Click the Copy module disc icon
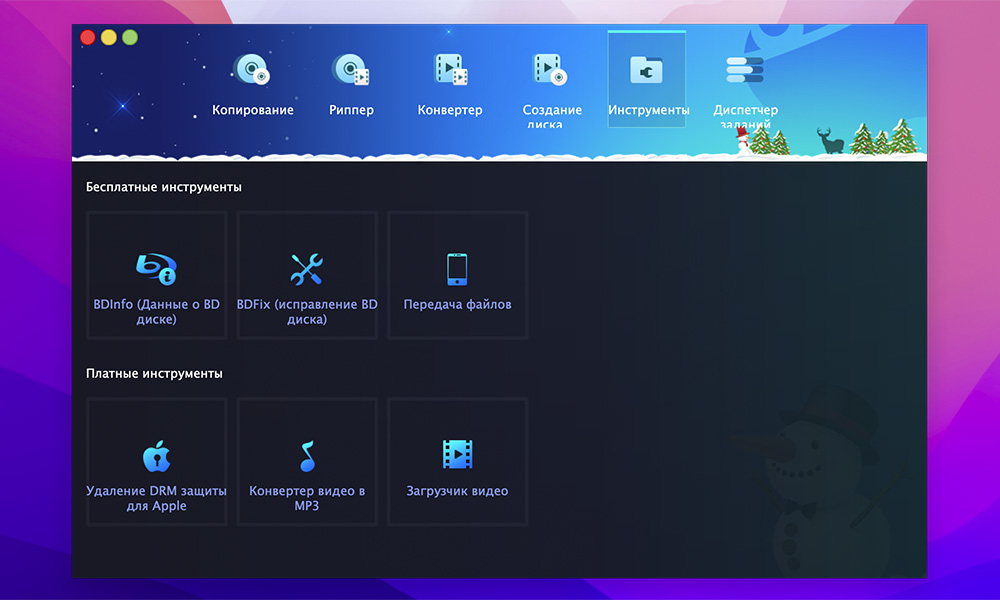Viewport: 1000px width, 600px height. (x=252, y=71)
